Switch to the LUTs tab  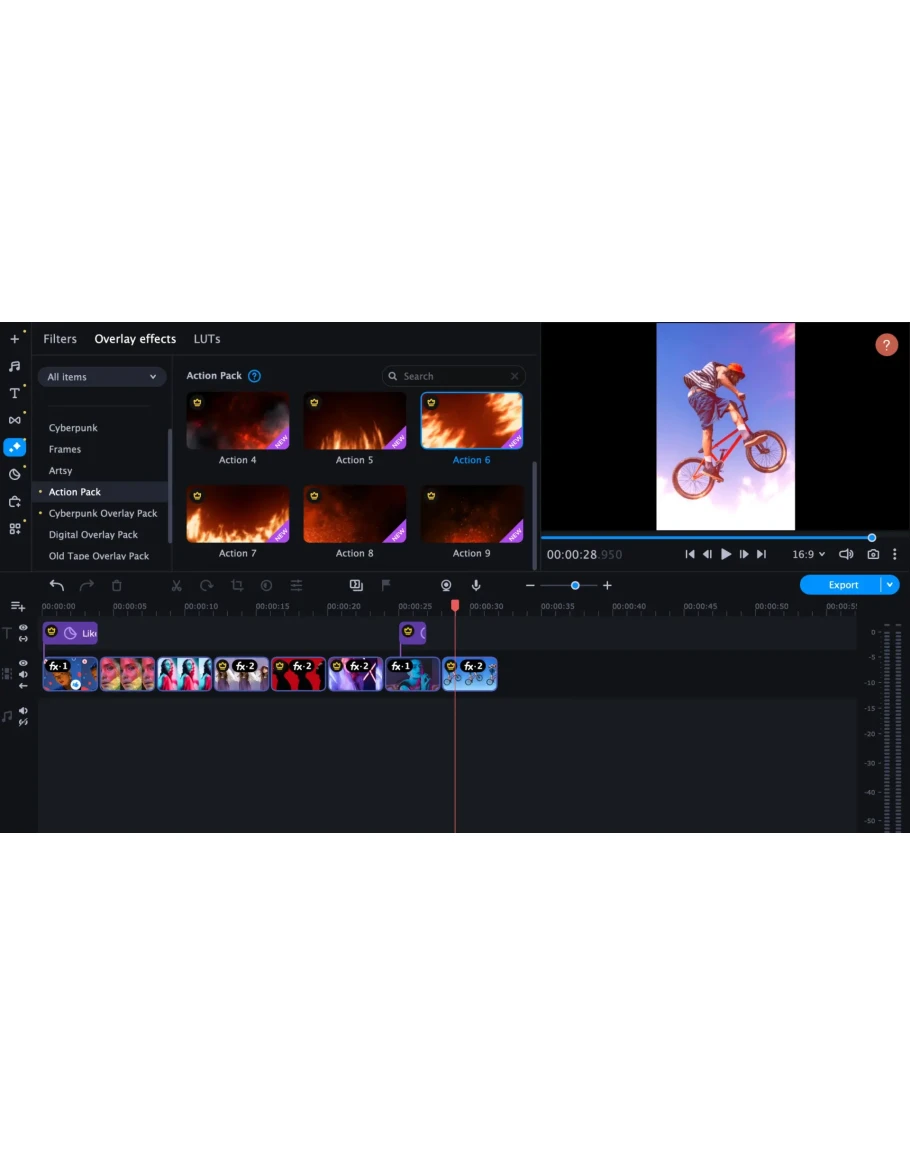207,339
